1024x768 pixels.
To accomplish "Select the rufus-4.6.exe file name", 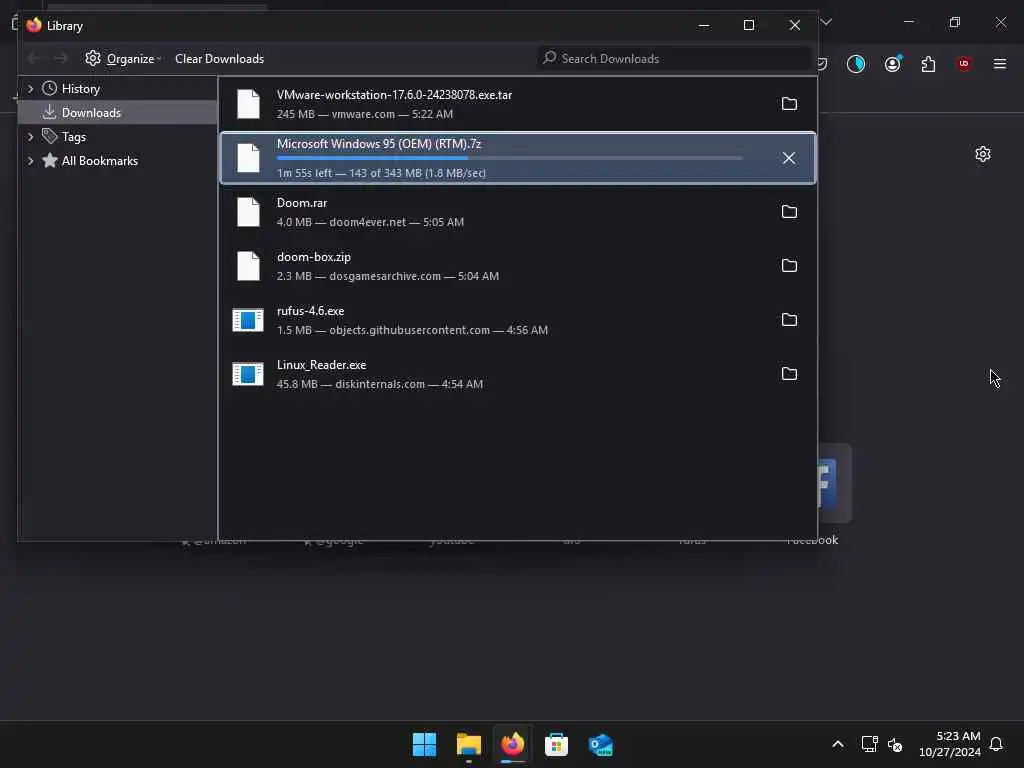I will click(310, 311).
